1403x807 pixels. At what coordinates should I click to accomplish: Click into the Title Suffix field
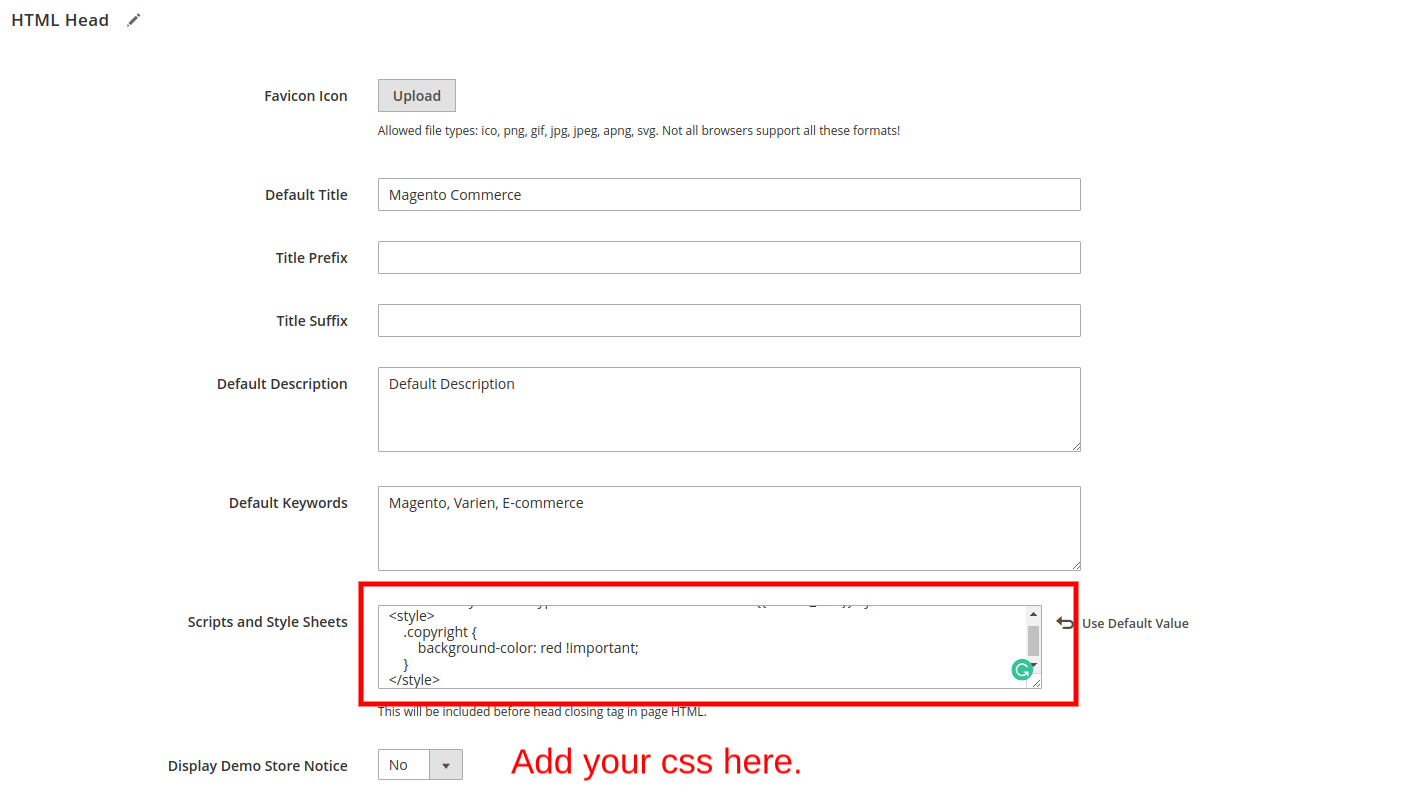click(x=729, y=321)
